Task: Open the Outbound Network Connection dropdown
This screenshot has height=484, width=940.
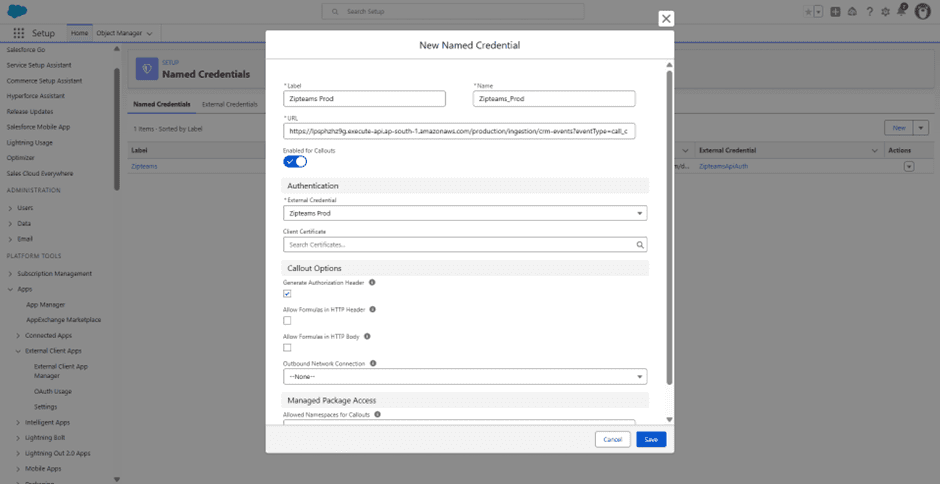Action: coord(465,377)
